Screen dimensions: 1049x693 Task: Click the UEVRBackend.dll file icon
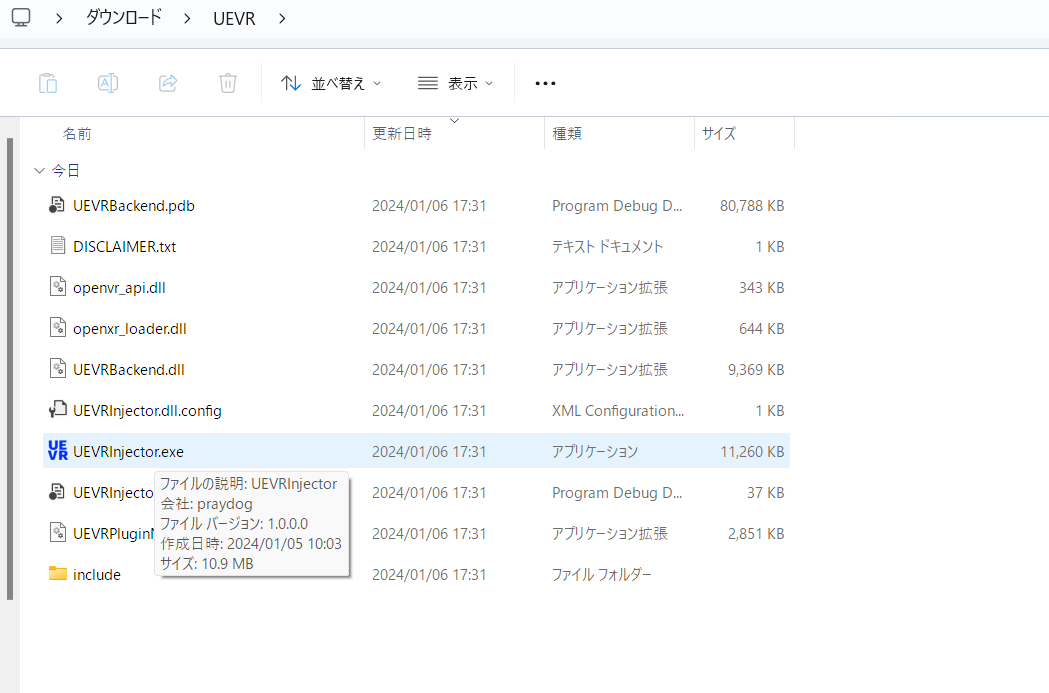(58, 369)
